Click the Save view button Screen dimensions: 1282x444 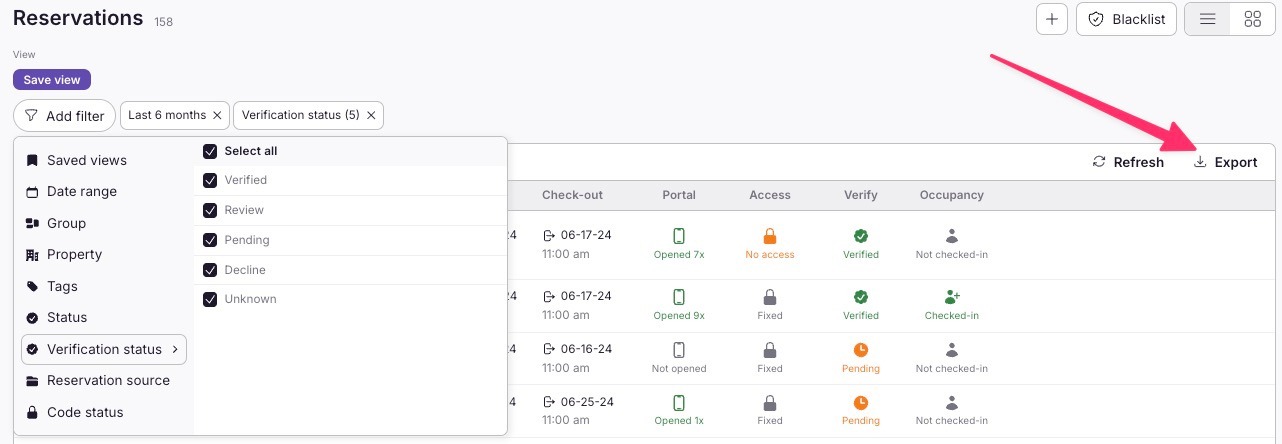[52, 80]
